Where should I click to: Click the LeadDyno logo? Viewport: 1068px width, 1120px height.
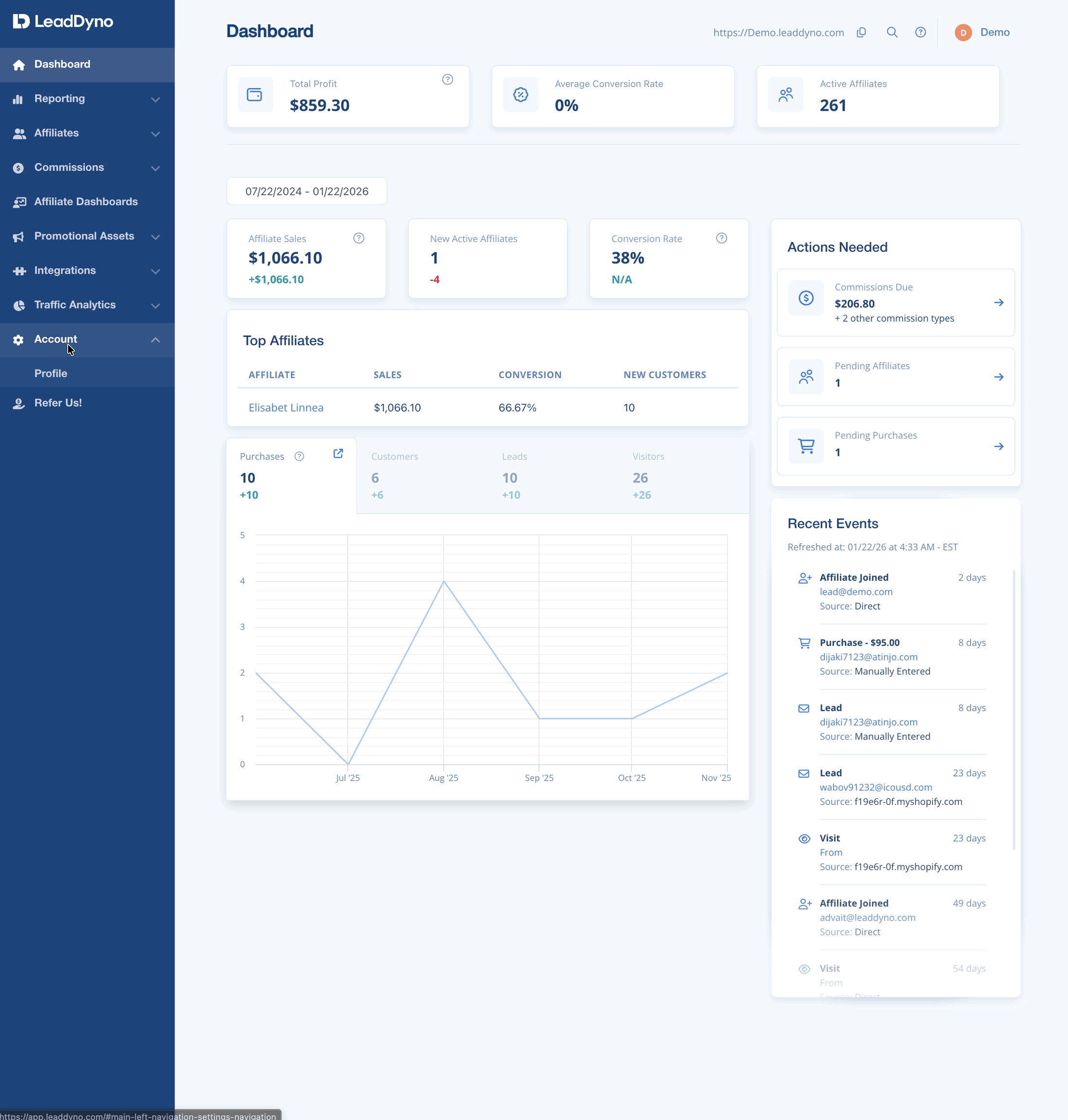pos(63,21)
